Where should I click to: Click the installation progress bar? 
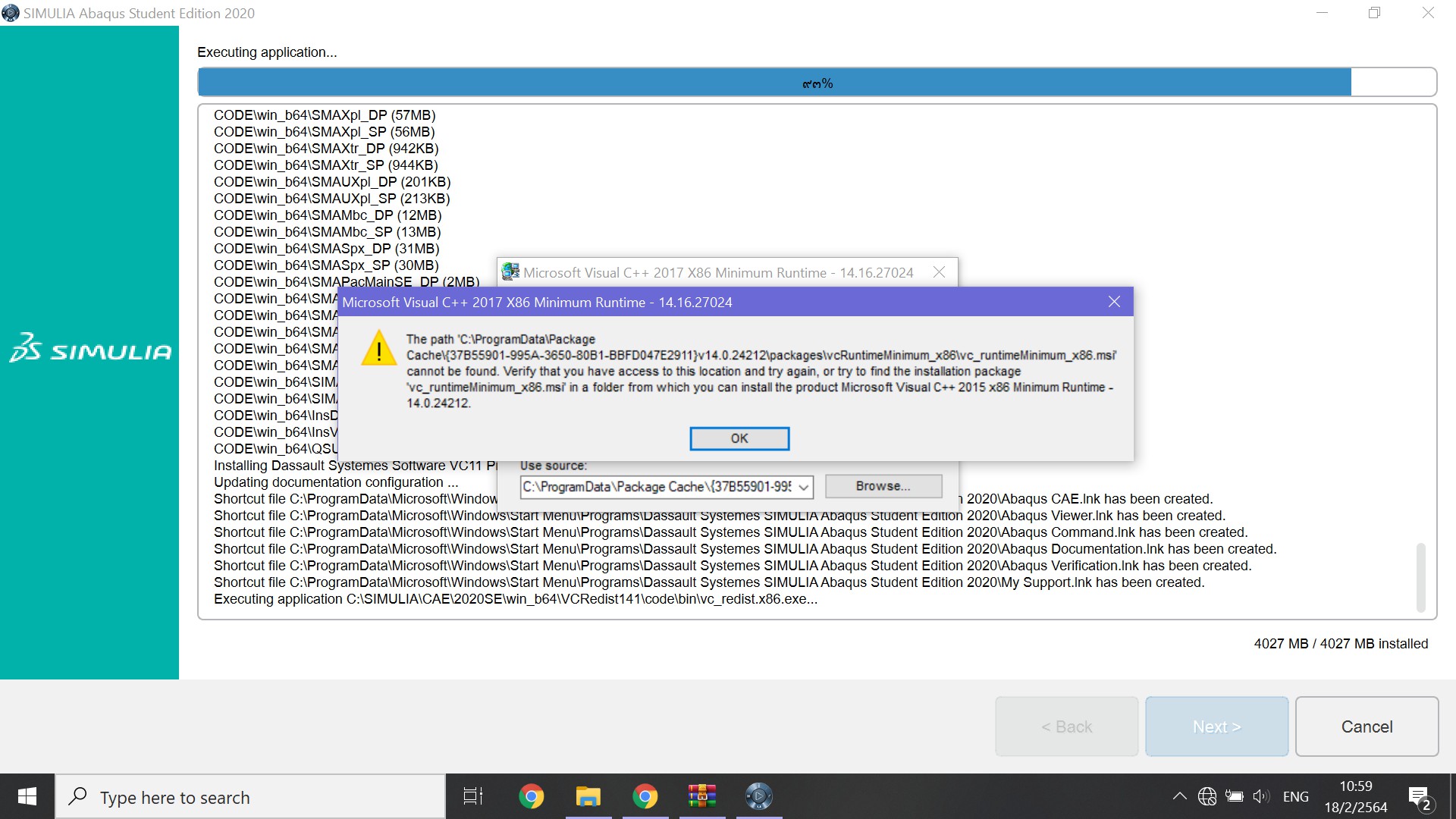coord(817,83)
